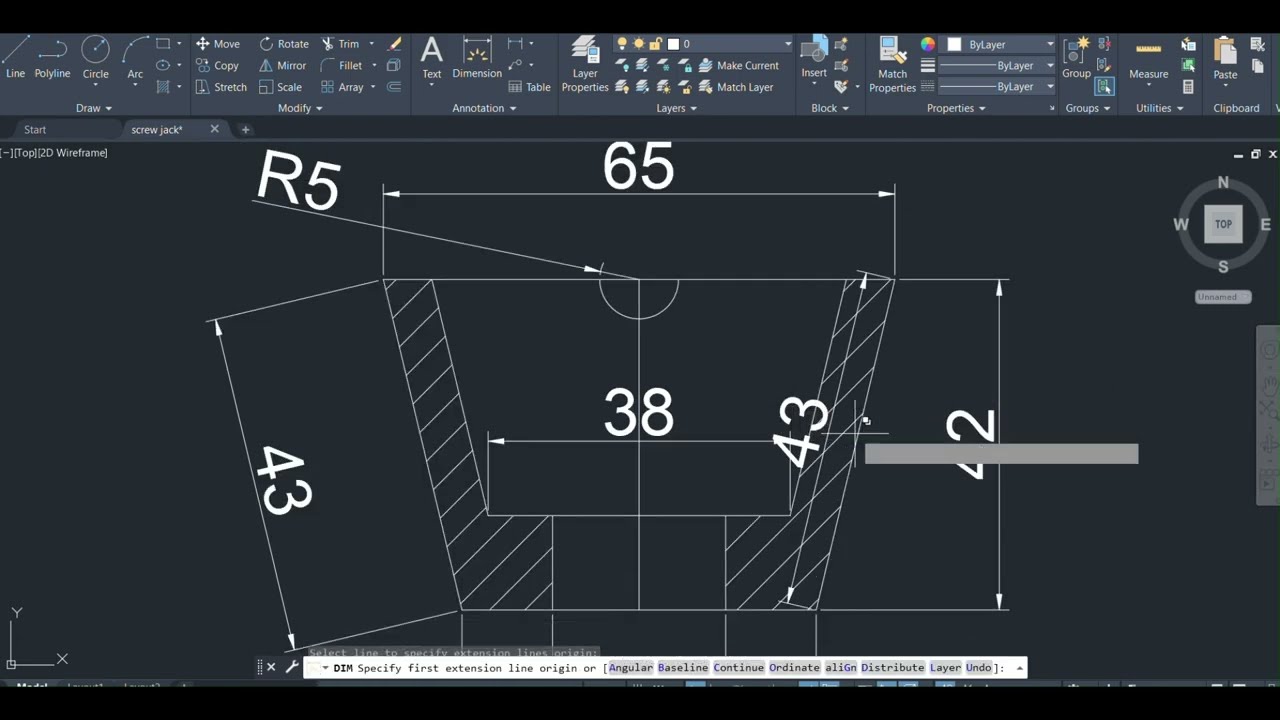Close the screw jack* tab
1280x720 pixels.
point(214,129)
